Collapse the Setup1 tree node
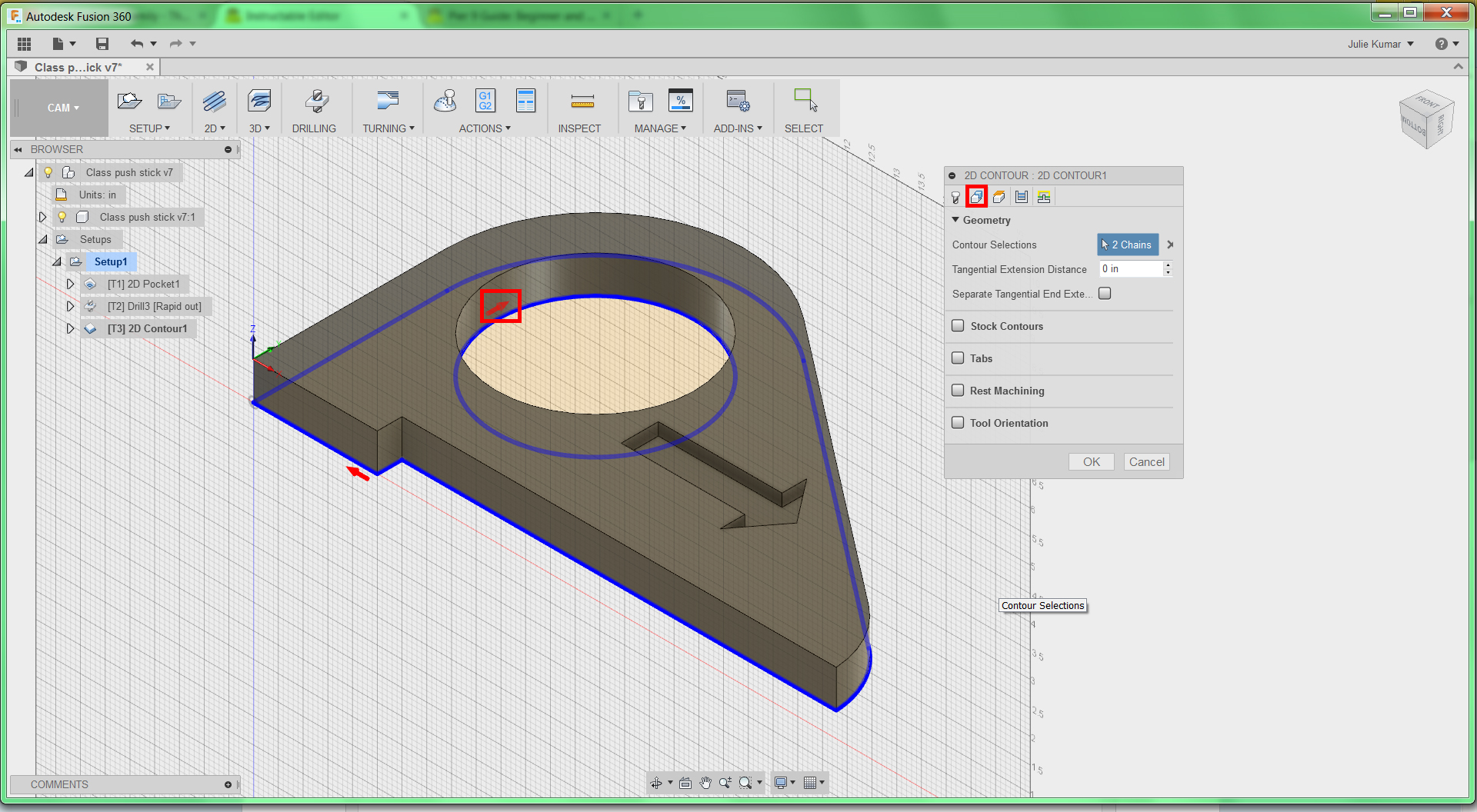The width and height of the screenshot is (1477, 812). (x=57, y=261)
